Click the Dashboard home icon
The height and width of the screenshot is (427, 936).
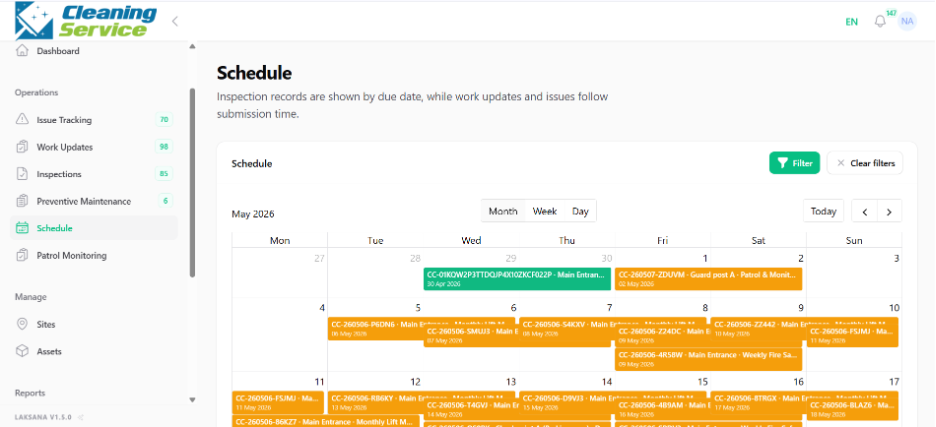pyautogui.click(x=22, y=51)
